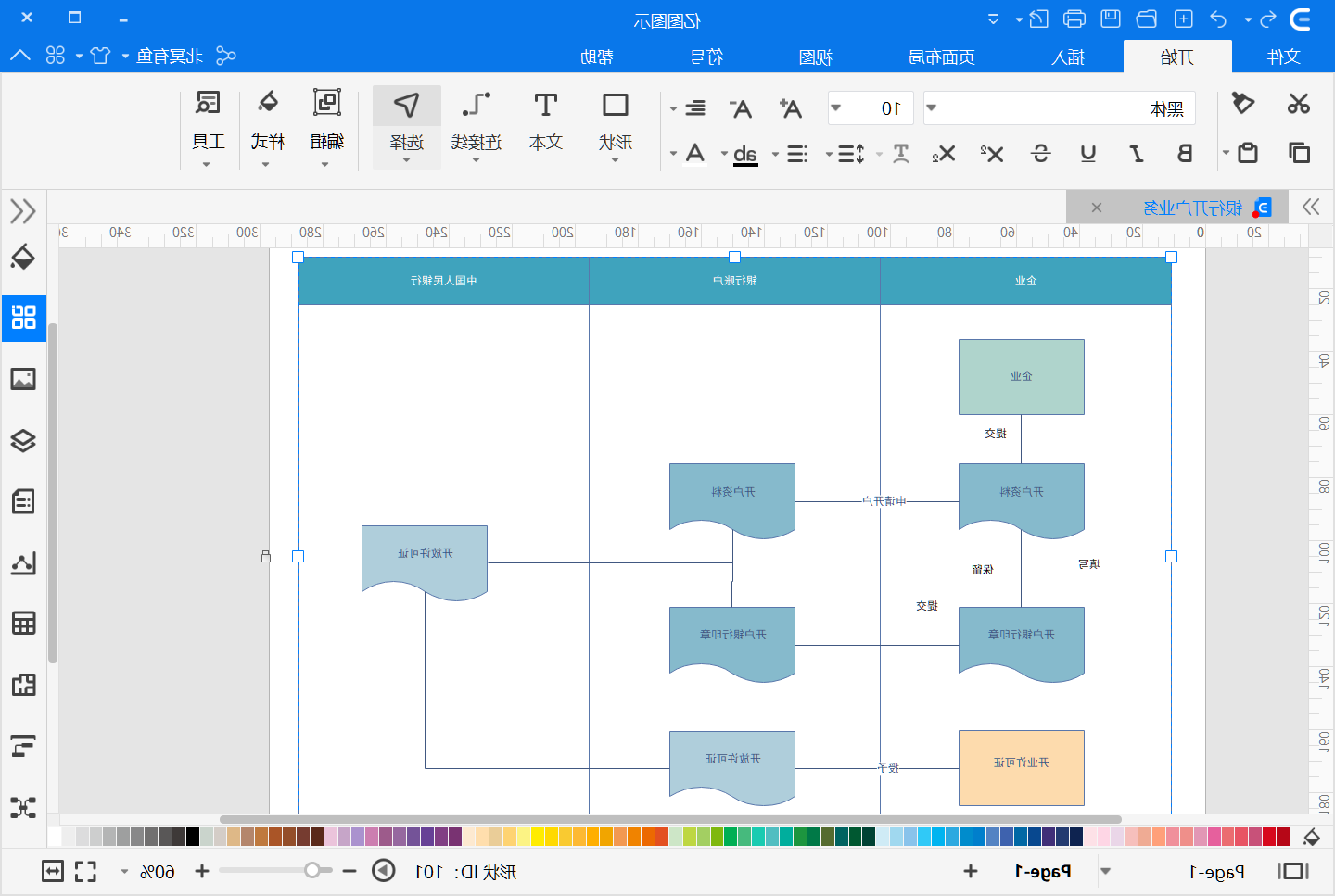Open the Fill paint bucket side panel
This screenshot has width=1335, height=896.
tap(23, 257)
